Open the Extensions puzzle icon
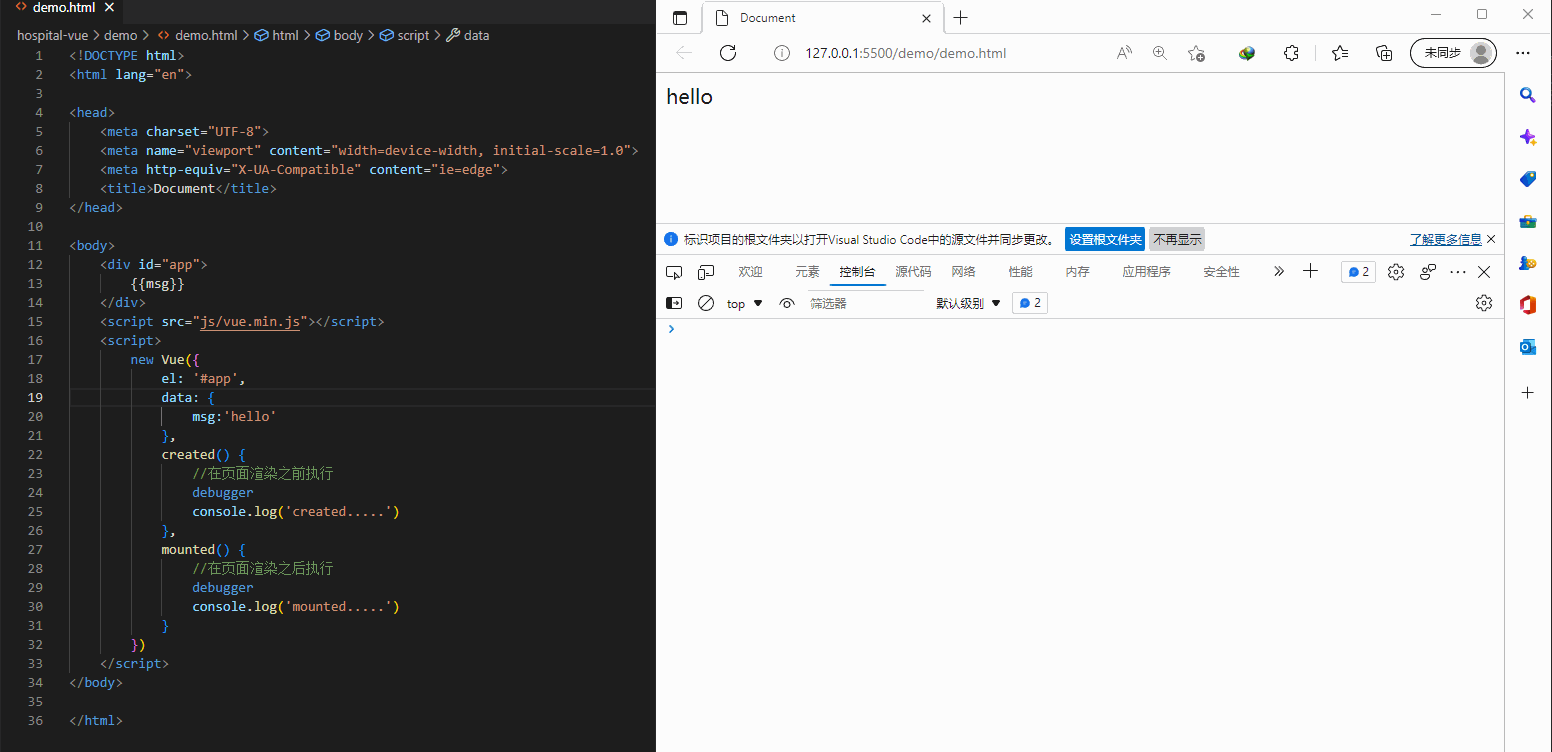Image resolution: width=1552 pixels, height=752 pixels. pyautogui.click(x=1291, y=53)
